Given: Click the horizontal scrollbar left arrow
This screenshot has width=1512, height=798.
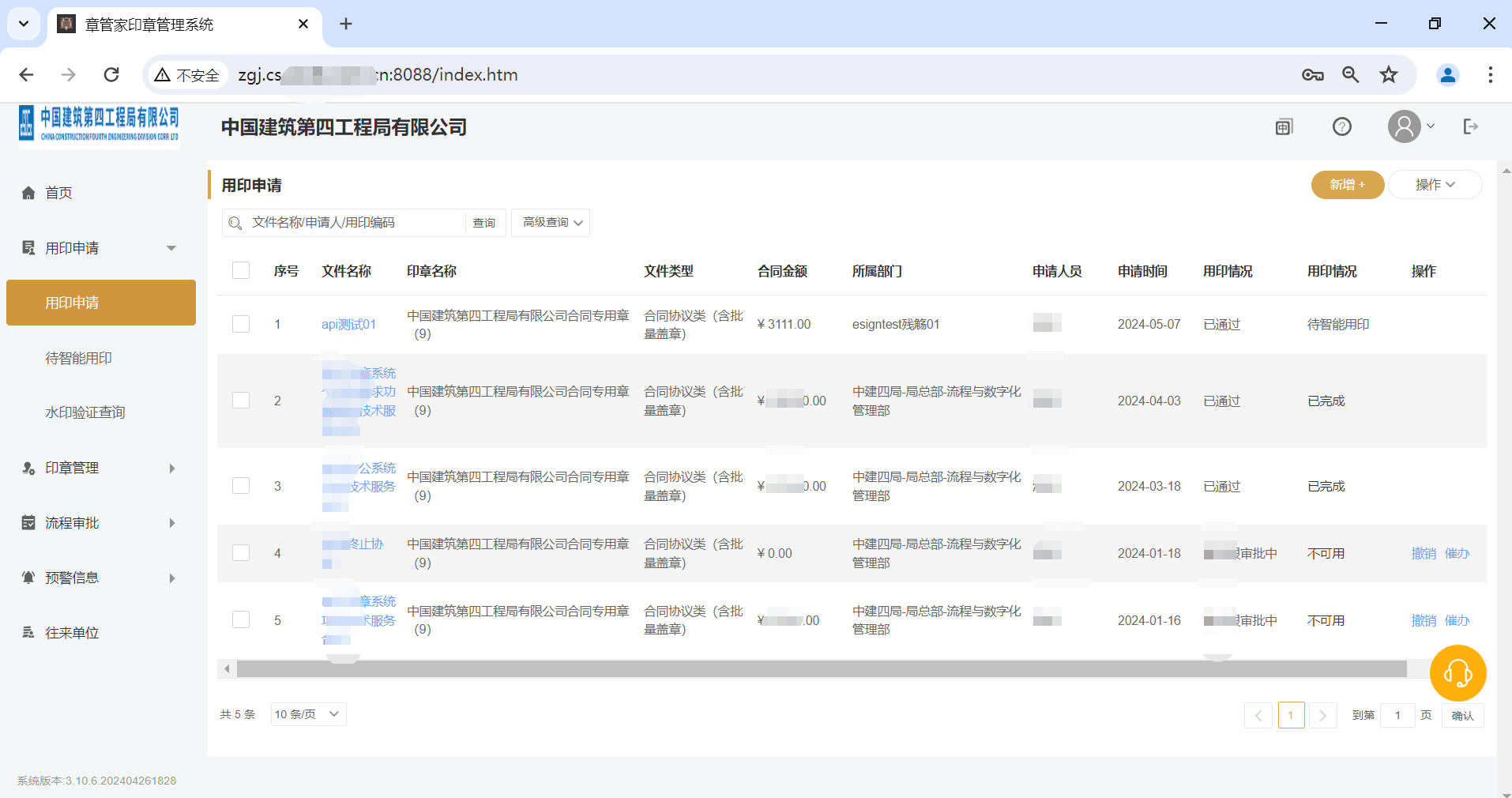Looking at the screenshot, I should point(227,669).
